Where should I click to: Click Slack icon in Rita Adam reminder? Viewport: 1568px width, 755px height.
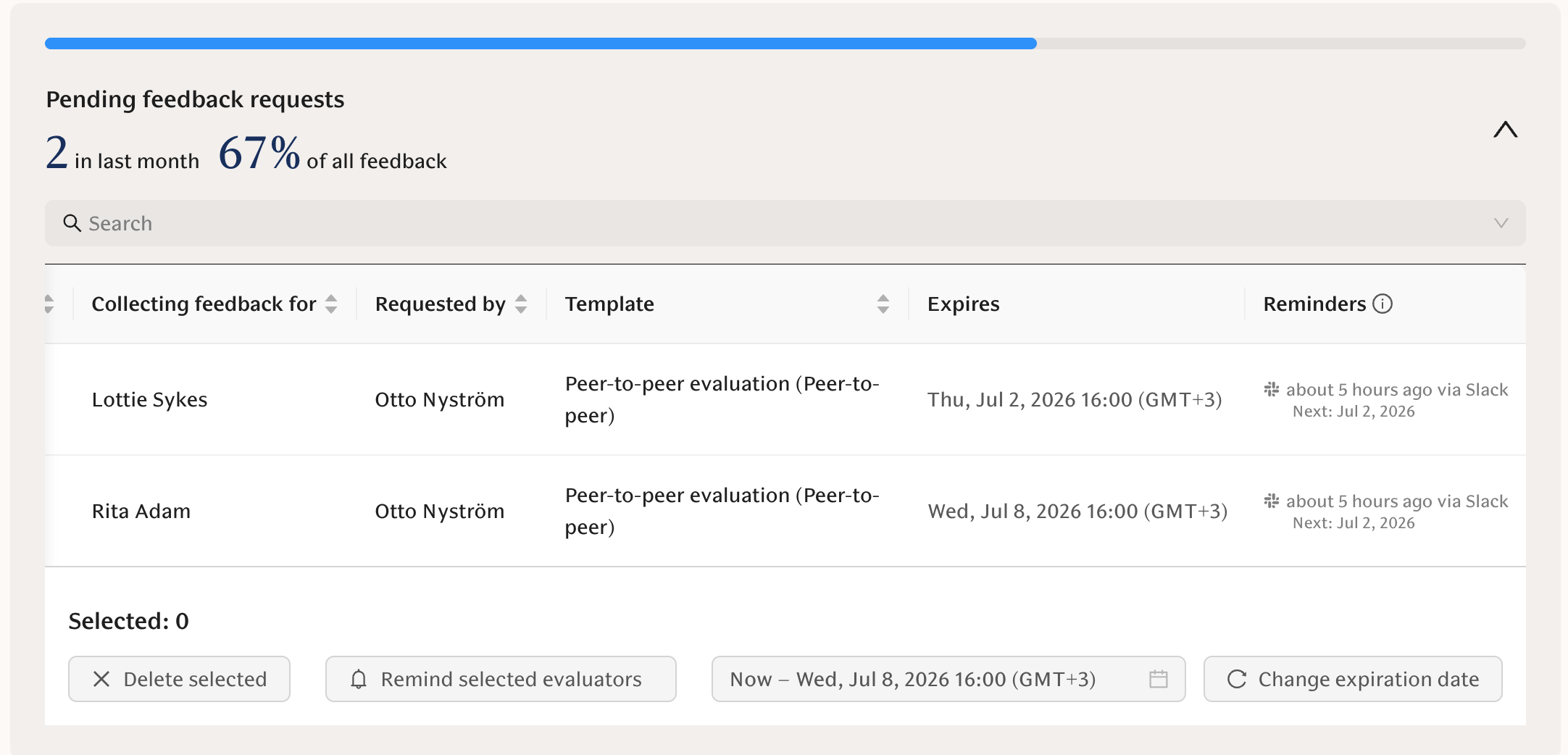point(1272,501)
